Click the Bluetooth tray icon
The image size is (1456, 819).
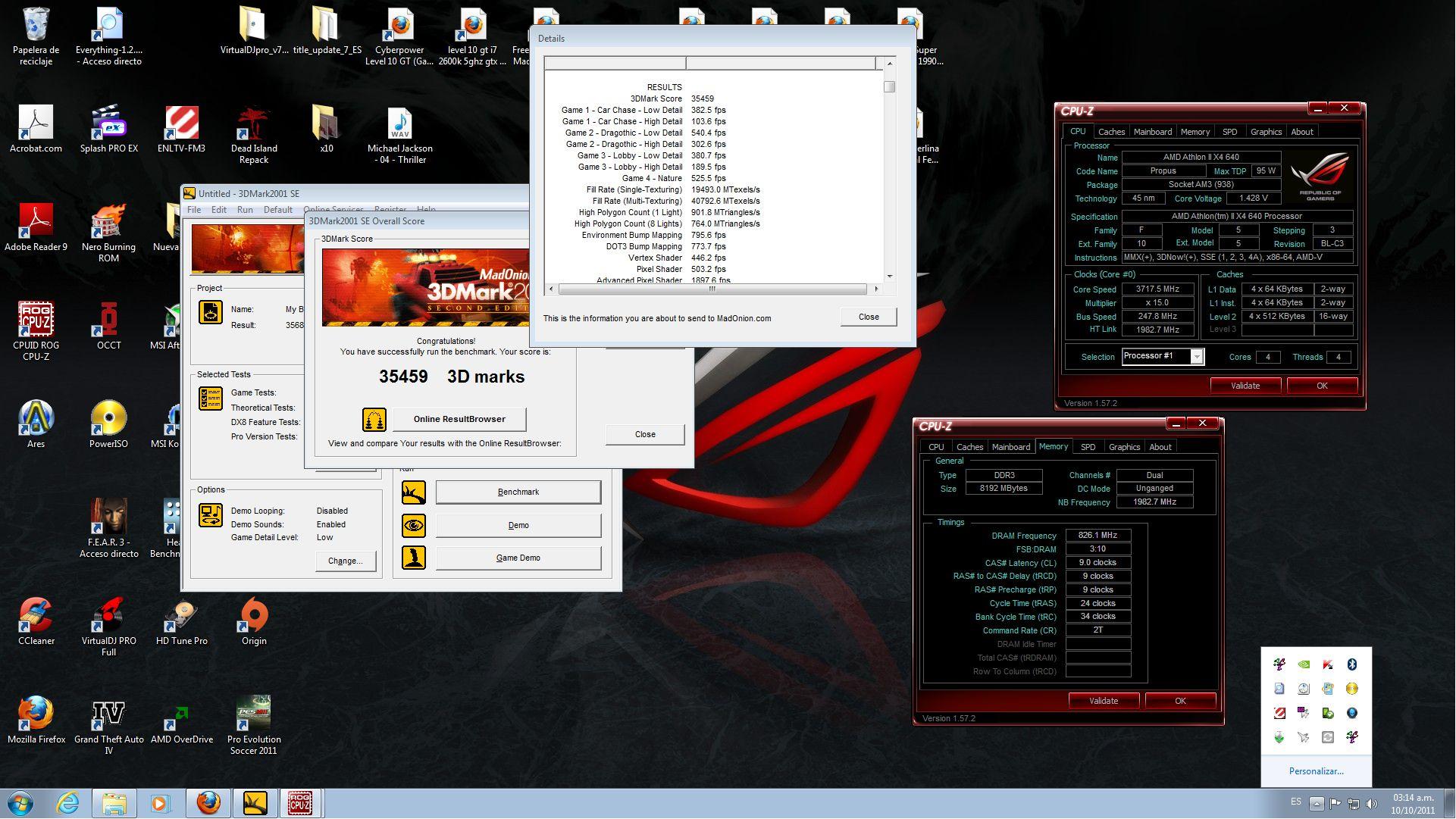[x=1351, y=664]
